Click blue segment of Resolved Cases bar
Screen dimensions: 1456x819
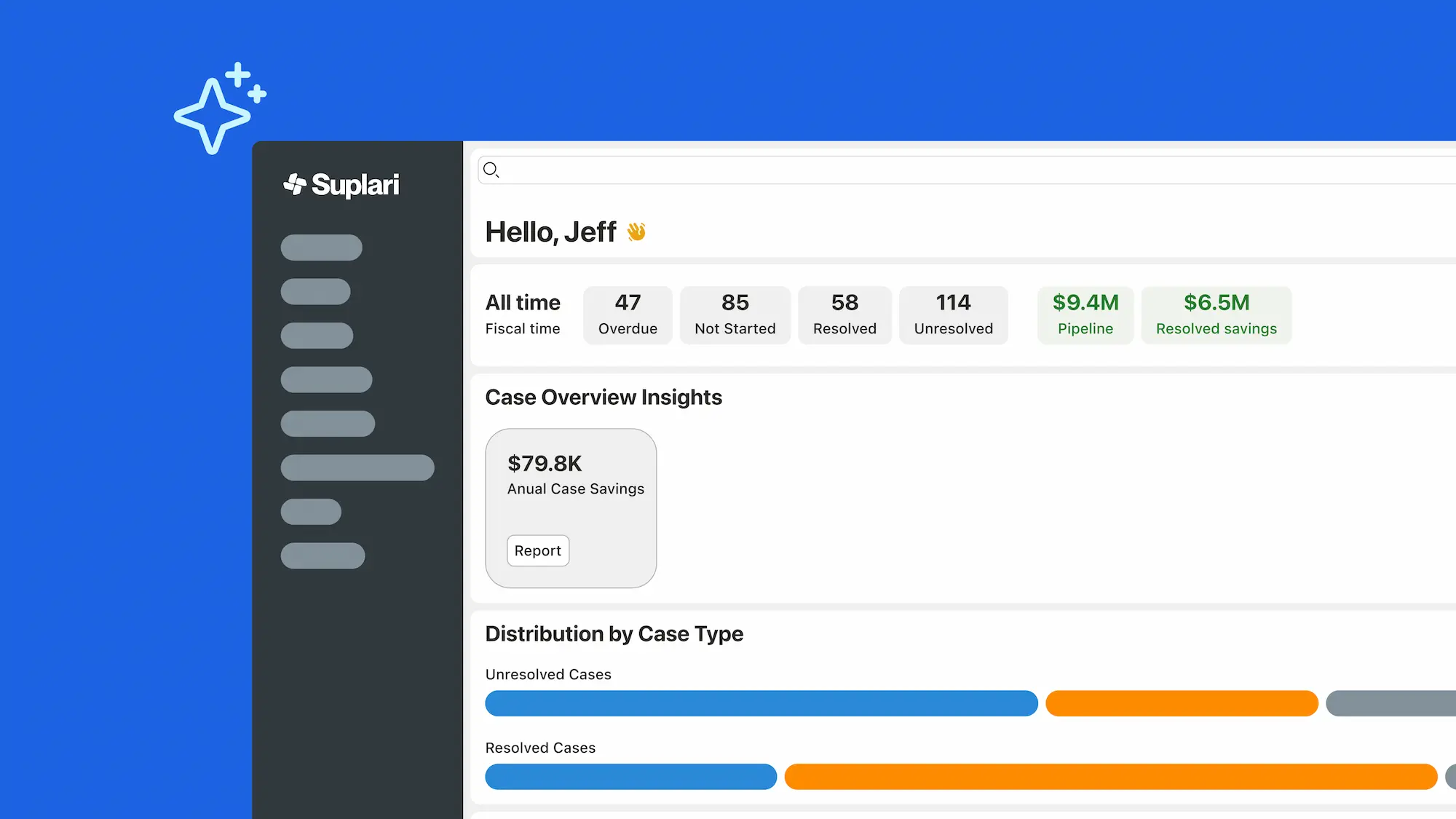pyautogui.click(x=630, y=777)
